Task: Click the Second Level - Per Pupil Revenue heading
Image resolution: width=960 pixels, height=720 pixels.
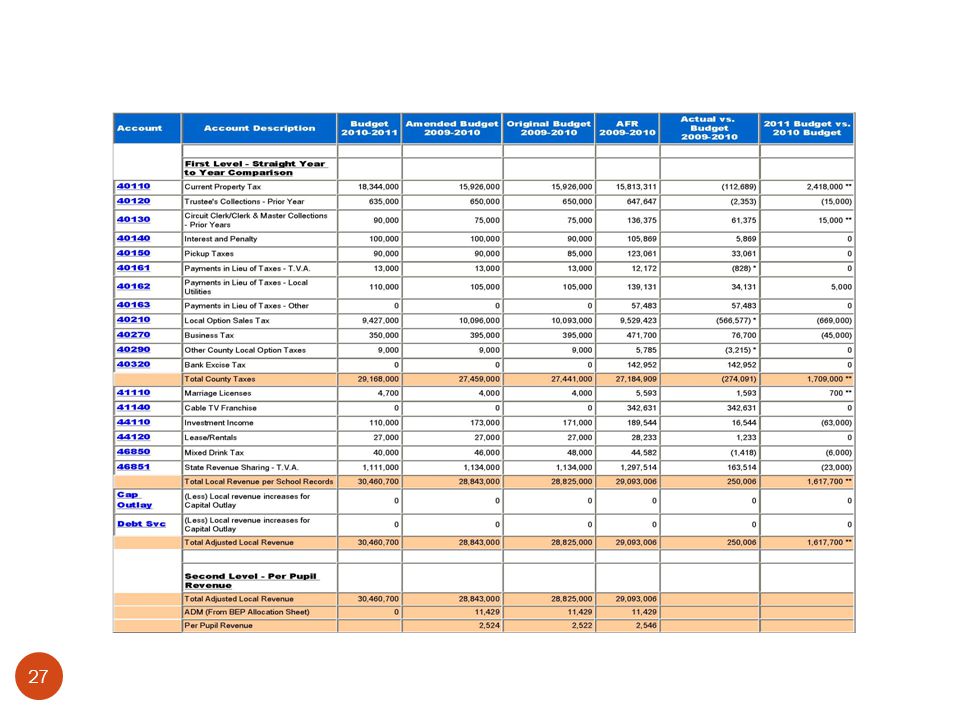Action: 250,580
